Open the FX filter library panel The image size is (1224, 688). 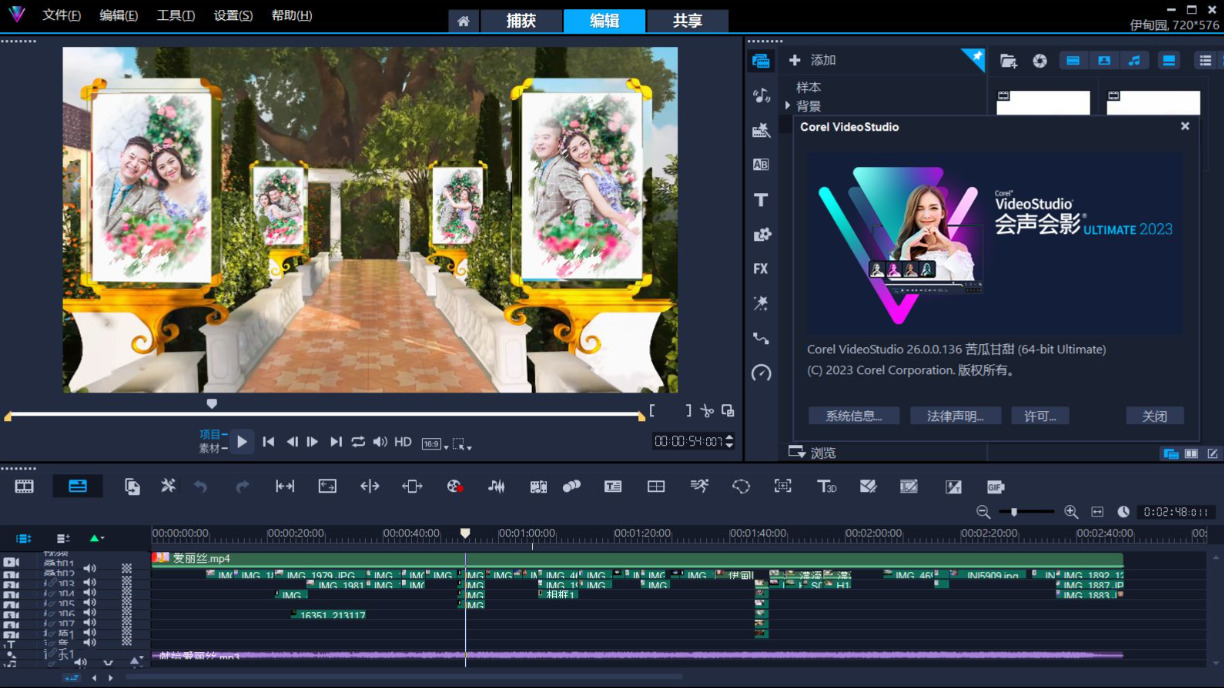click(x=761, y=269)
